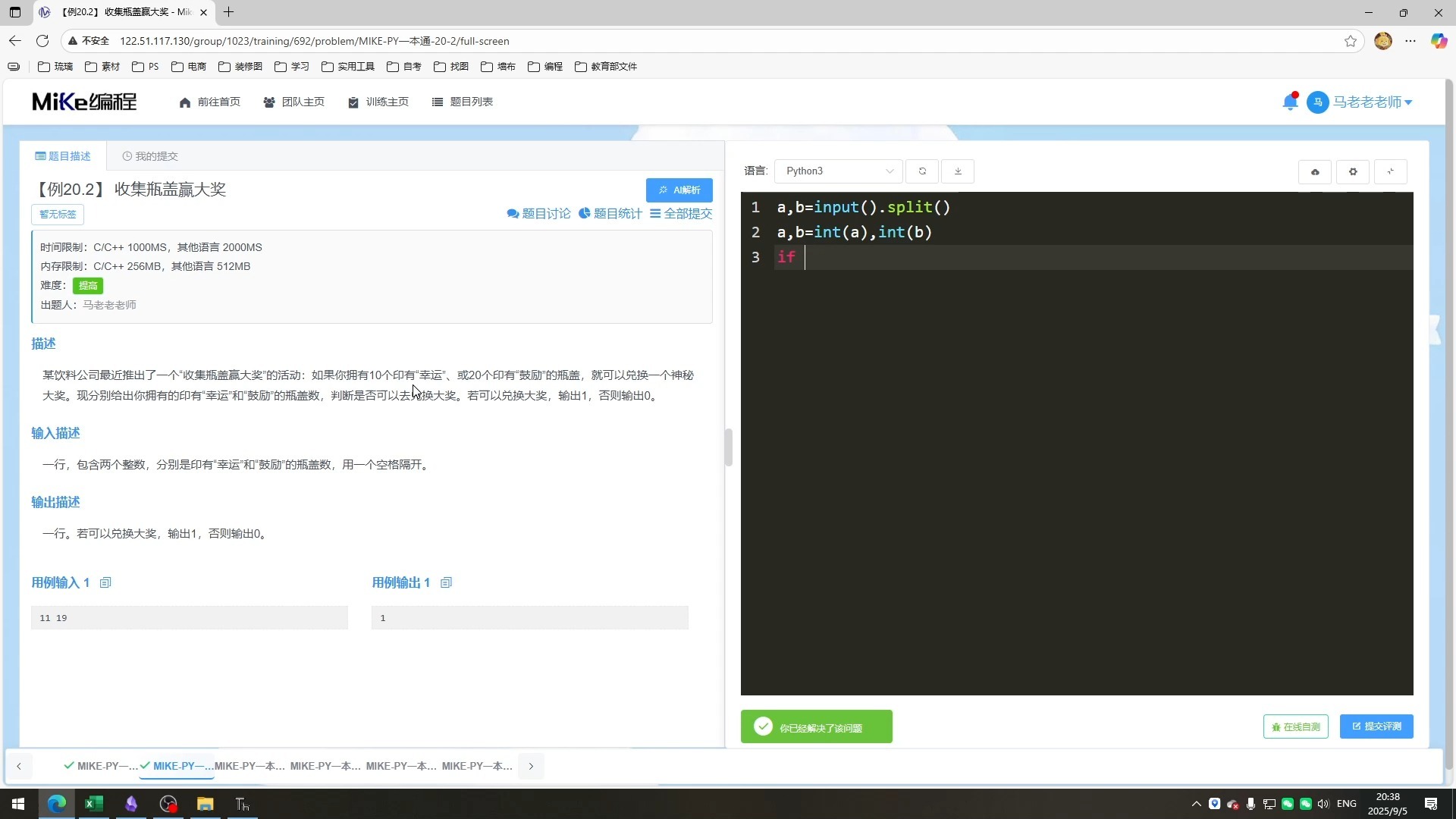Click the 提交评测 submit button
Image resolution: width=1456 pixels, height=819 pixels.
tap(1376, 726)
